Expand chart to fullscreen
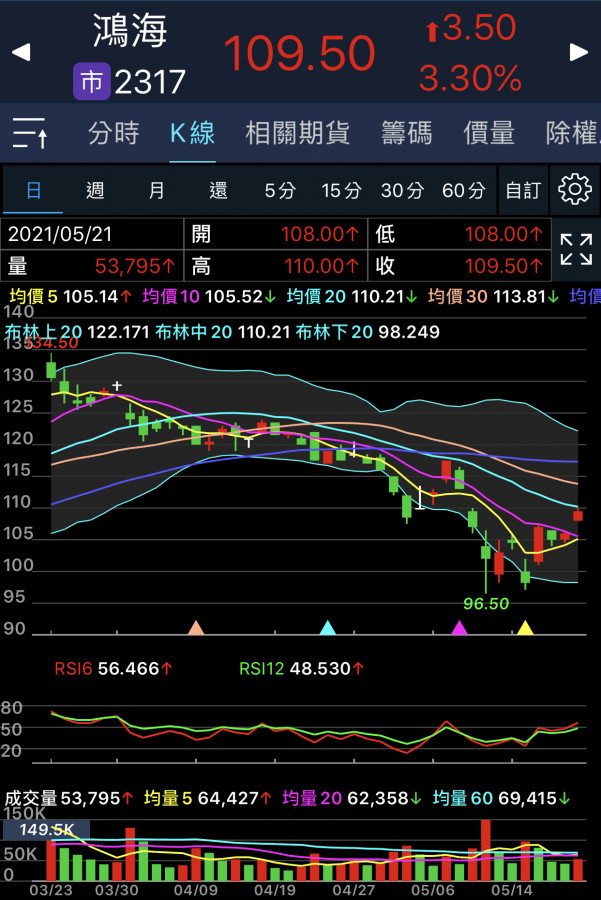The height and width of the screenshot is (900, 601). point(576,249)
